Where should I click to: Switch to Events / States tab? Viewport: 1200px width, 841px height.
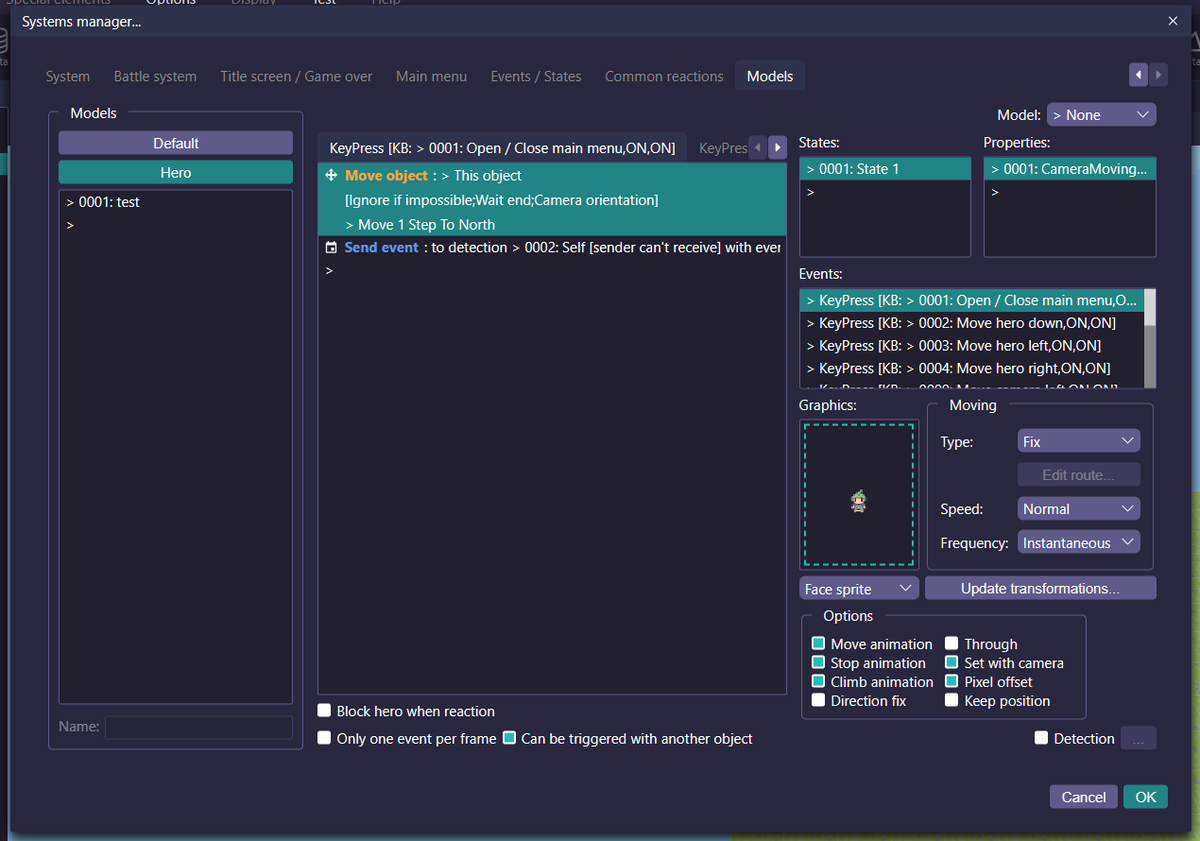tap(536, 76)
